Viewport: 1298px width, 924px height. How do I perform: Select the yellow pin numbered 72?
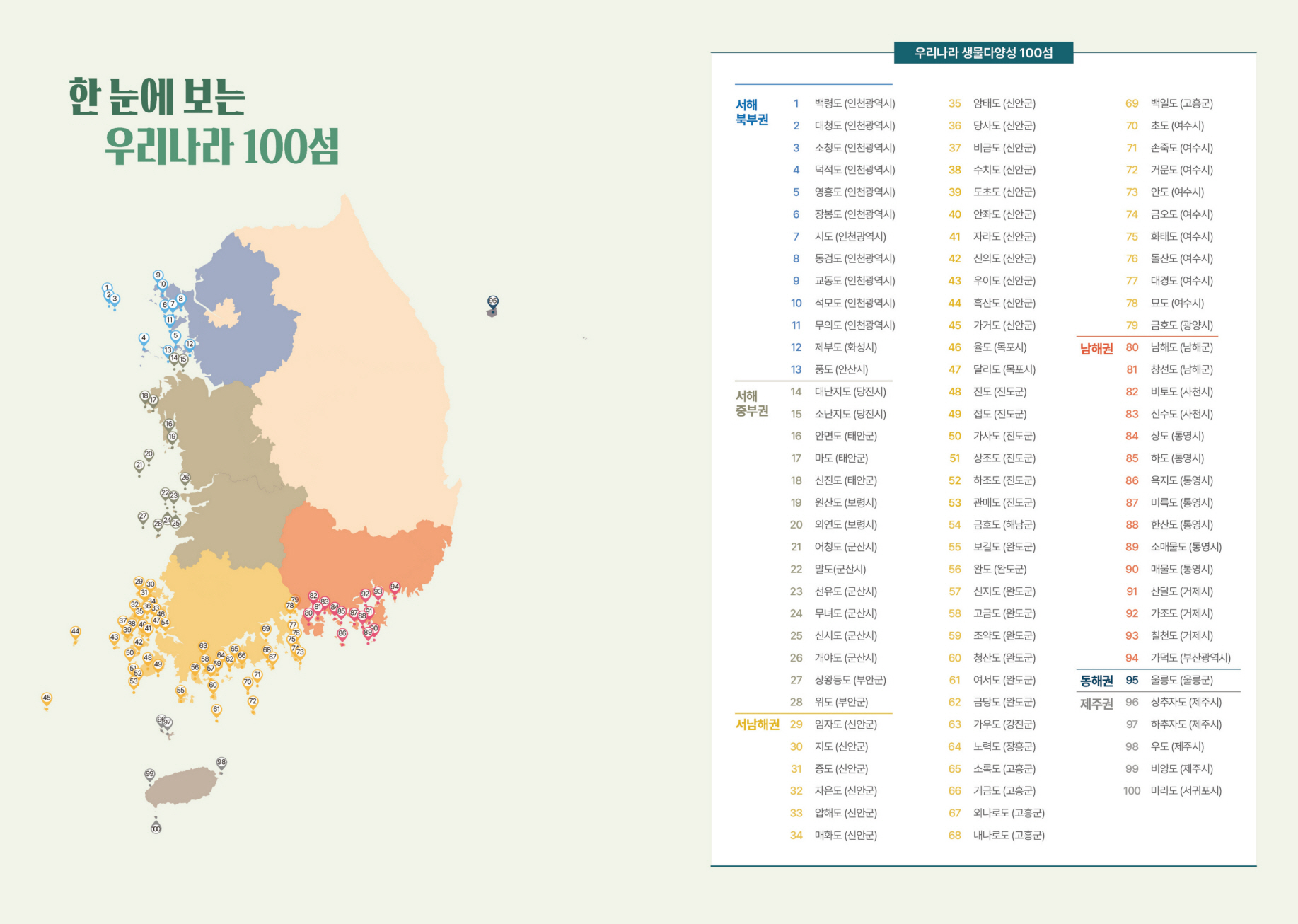pyautogui.click(x=253, y=703)
